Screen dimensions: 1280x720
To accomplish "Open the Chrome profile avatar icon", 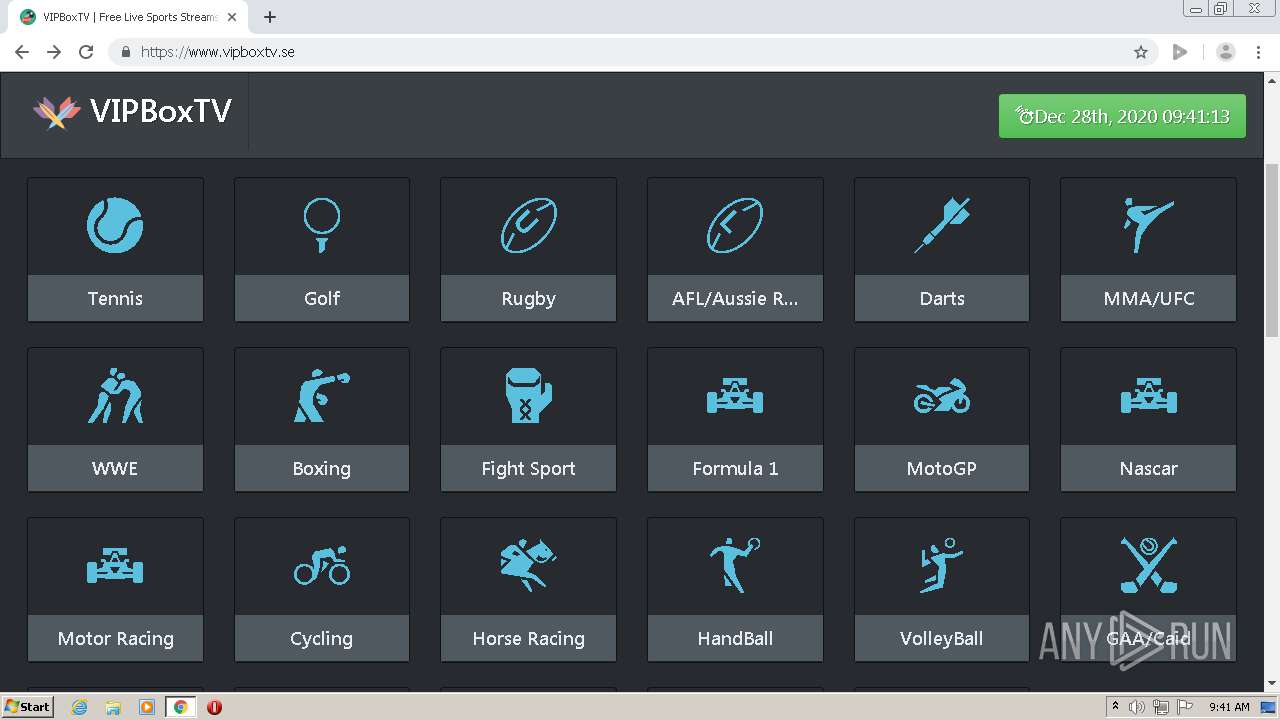I will (x=1225, y=52).
